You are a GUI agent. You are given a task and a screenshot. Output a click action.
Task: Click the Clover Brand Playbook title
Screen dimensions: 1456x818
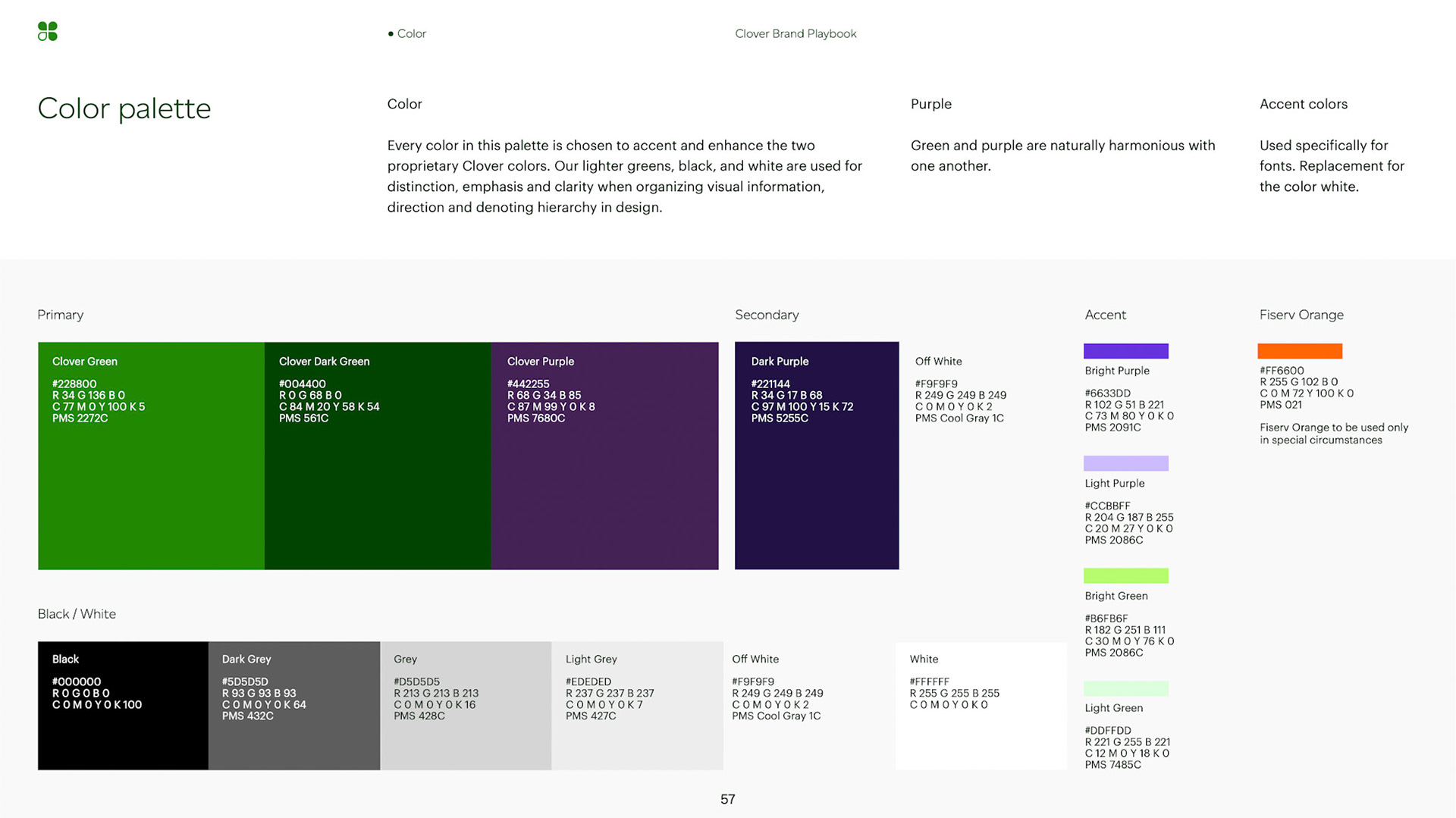click(795, 33)
